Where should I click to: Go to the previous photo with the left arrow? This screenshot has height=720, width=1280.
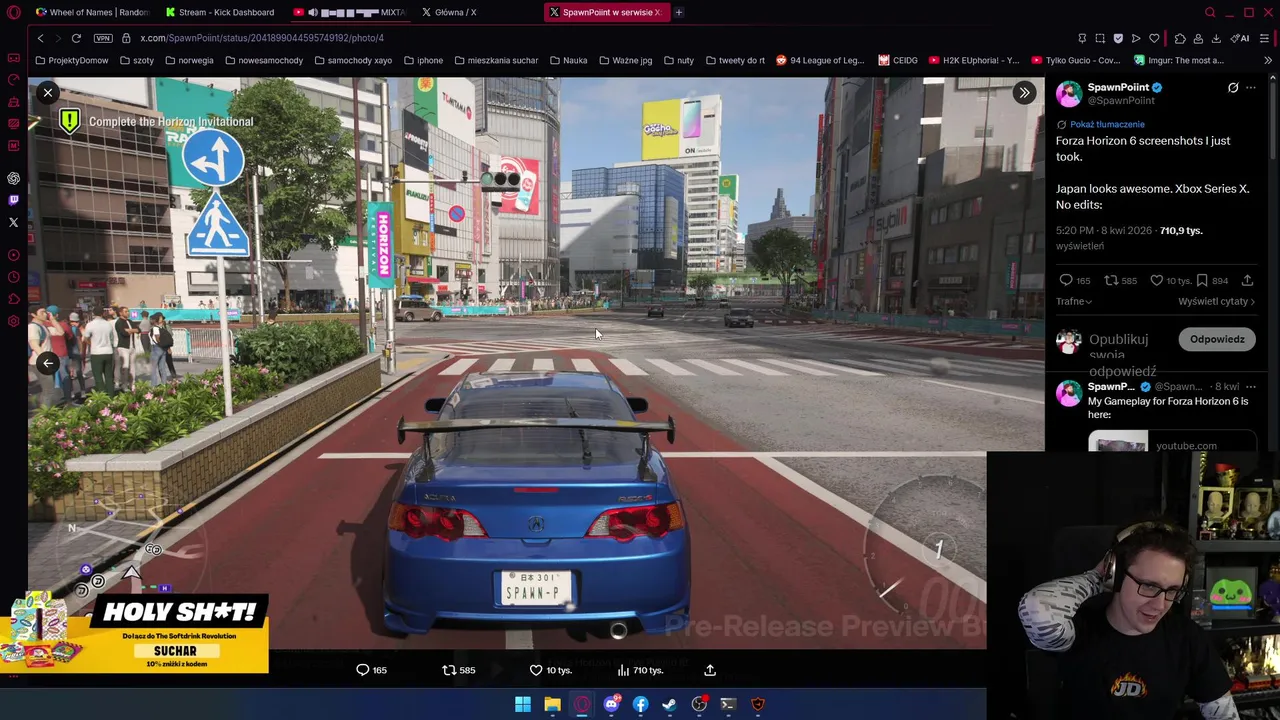point(47,363)
